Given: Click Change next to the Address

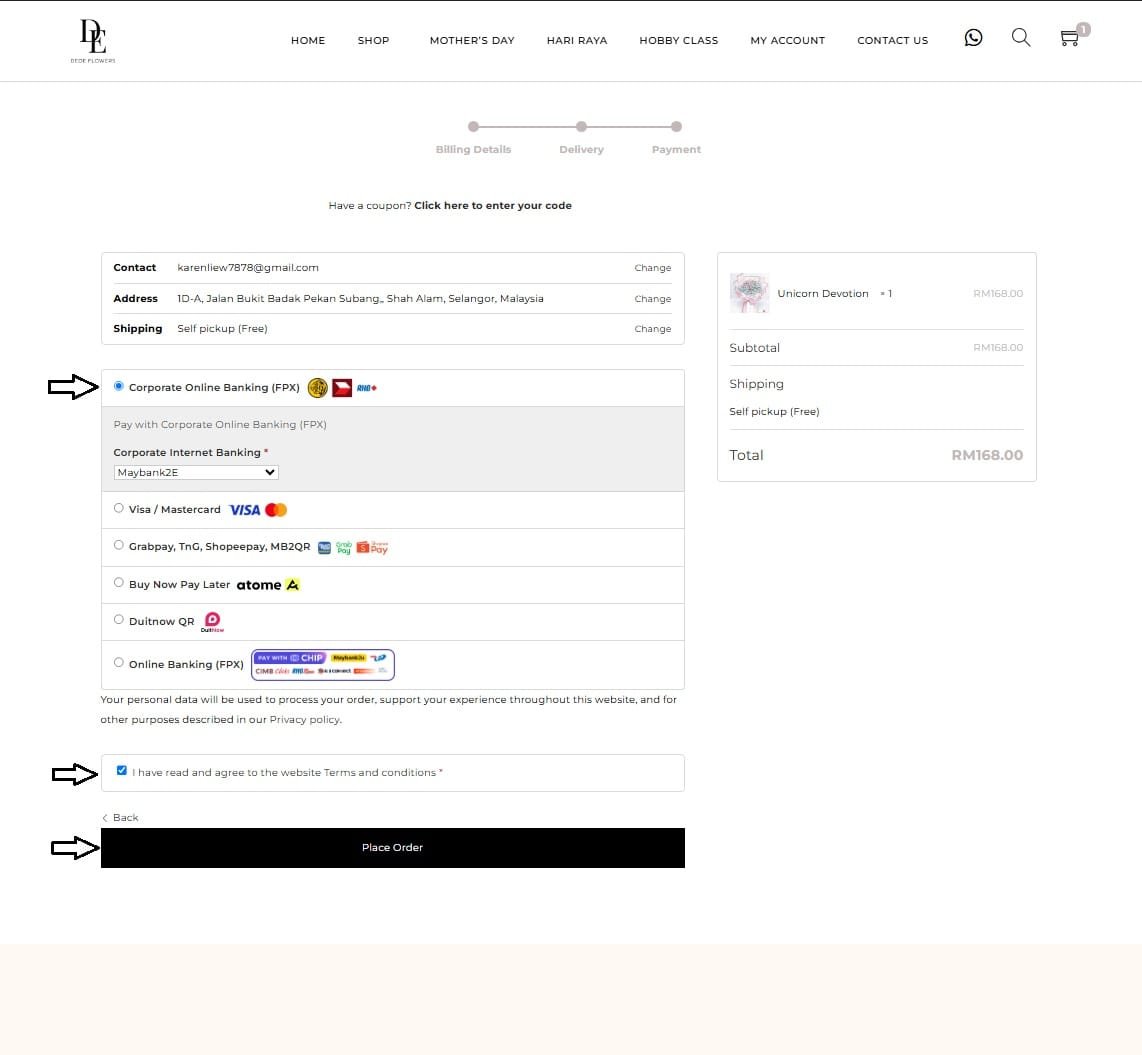Looking at the screenshot, I should tap(652, 299).
